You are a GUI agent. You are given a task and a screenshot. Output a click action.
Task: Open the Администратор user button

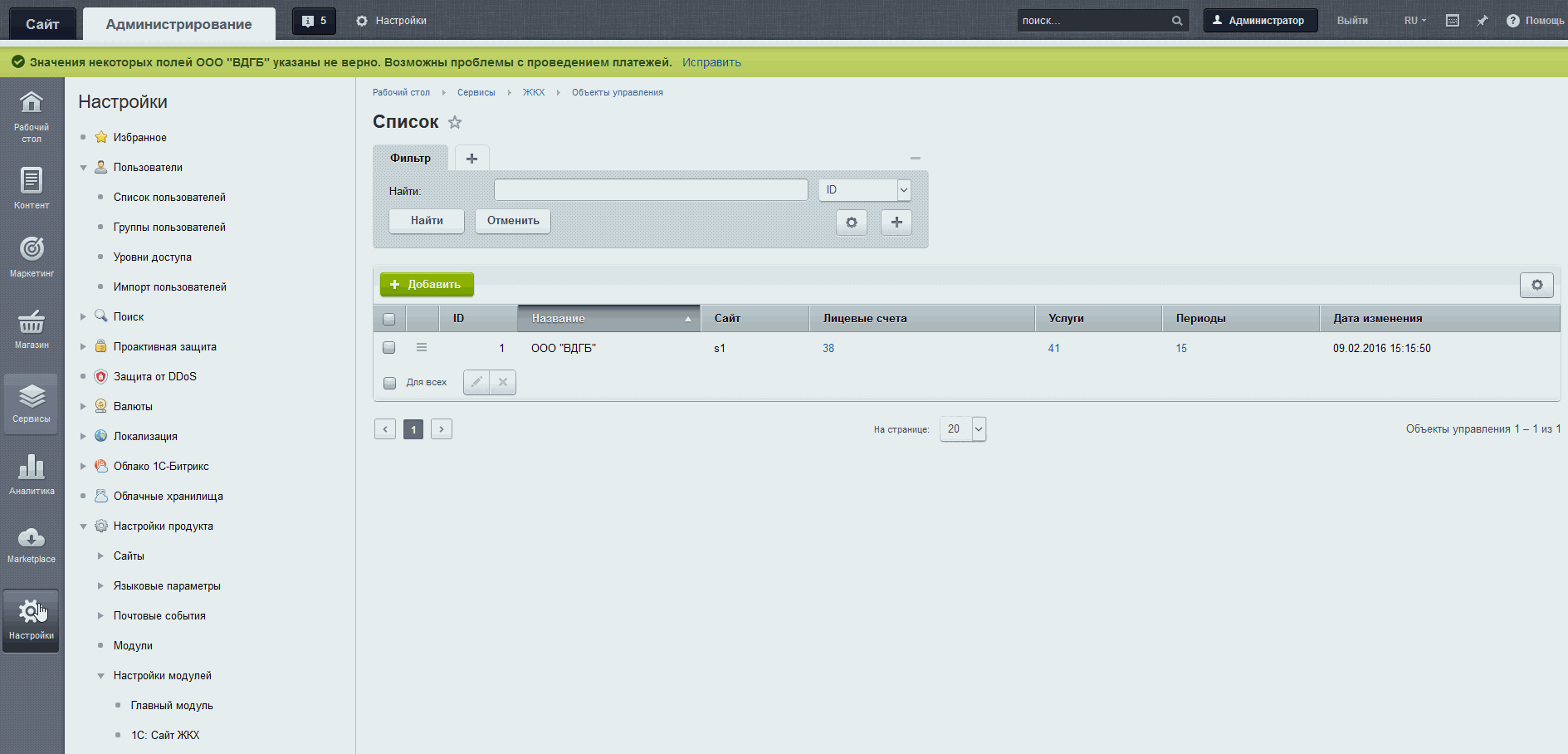[x=1260, y=21]
